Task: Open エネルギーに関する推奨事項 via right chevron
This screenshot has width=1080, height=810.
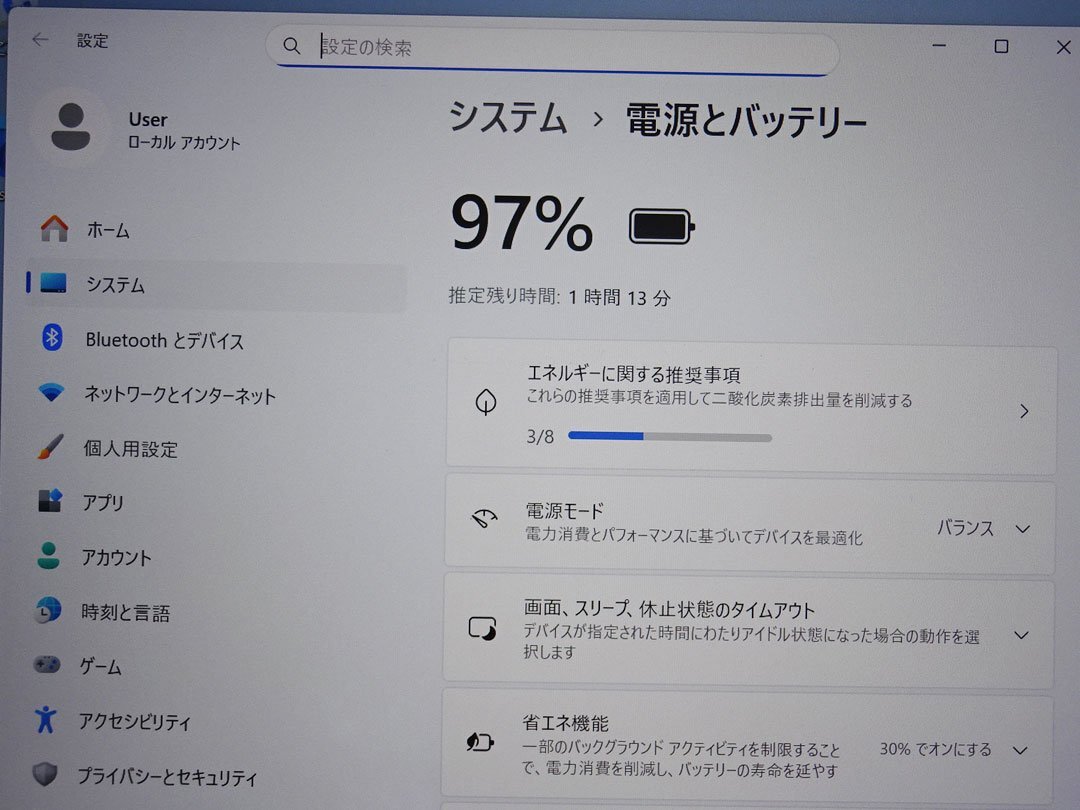Action: point(1024,411)
